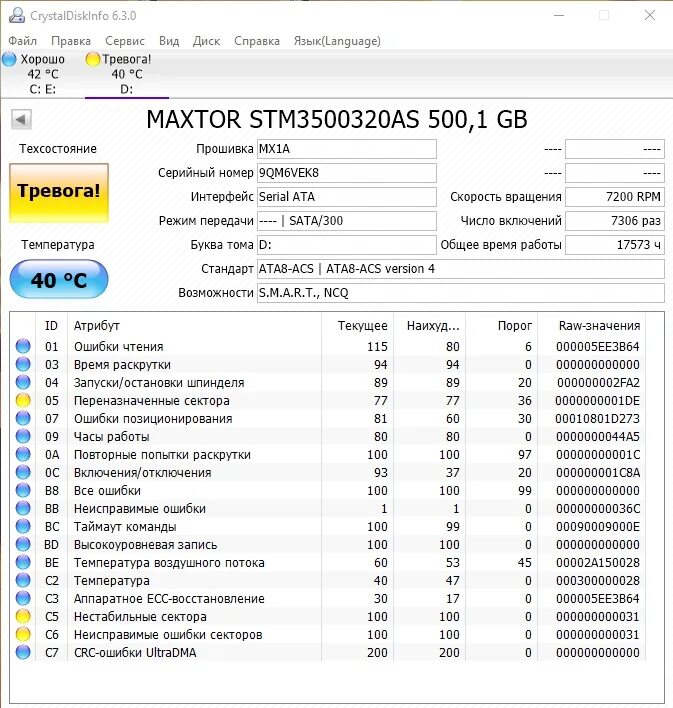Image resolution: width=673 pixels, height=708 pixels.
Task: Select the Включения/отключения row
Action: point(327,472)
